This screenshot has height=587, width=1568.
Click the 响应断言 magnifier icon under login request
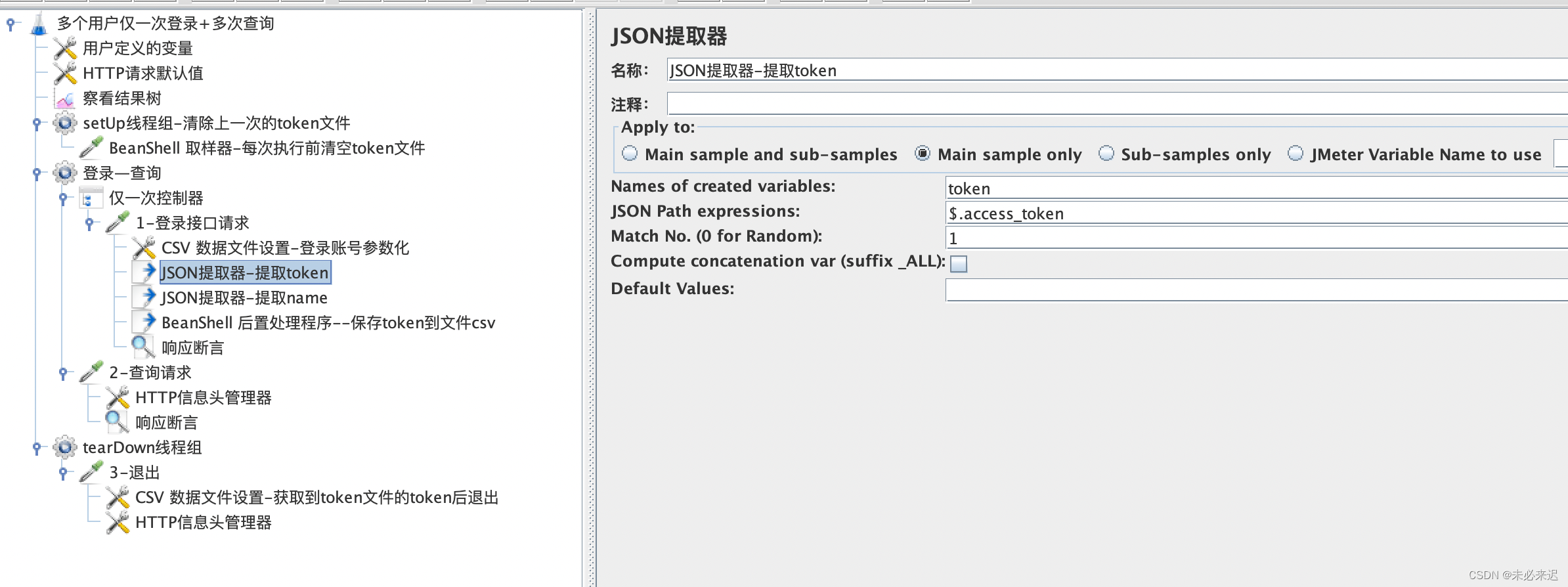(x=144, y=347)
